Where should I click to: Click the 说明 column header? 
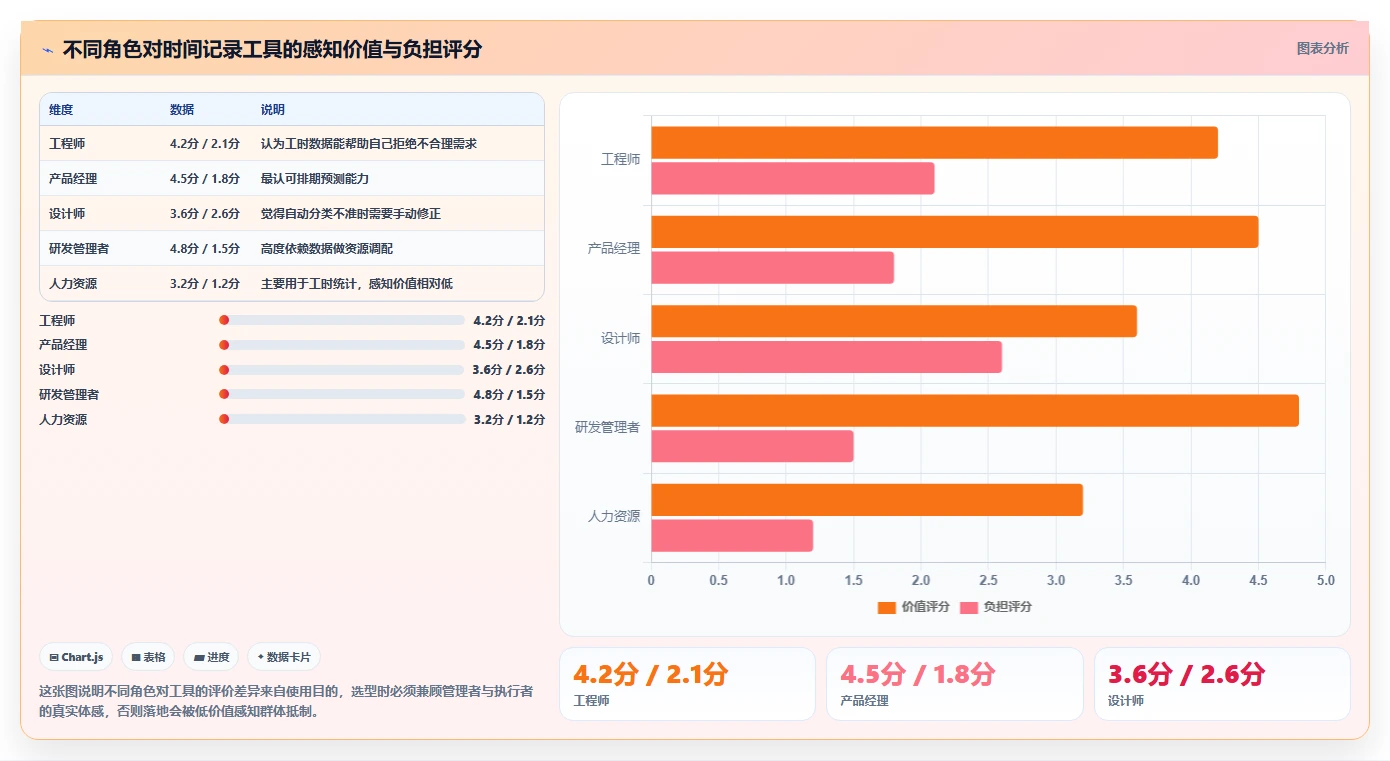tap(273, 110)
